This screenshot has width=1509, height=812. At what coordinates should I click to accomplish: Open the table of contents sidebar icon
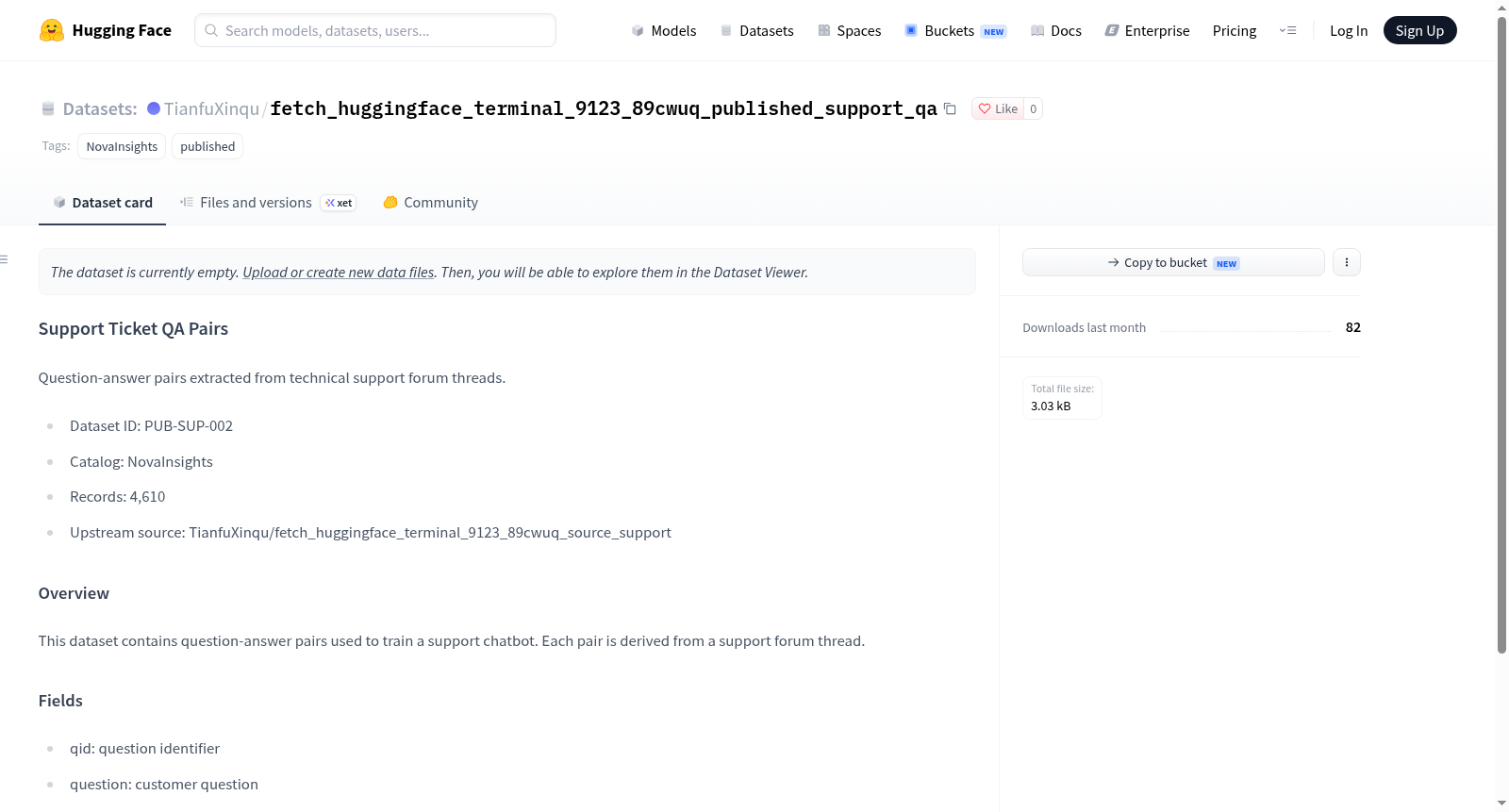coord(4,259)
